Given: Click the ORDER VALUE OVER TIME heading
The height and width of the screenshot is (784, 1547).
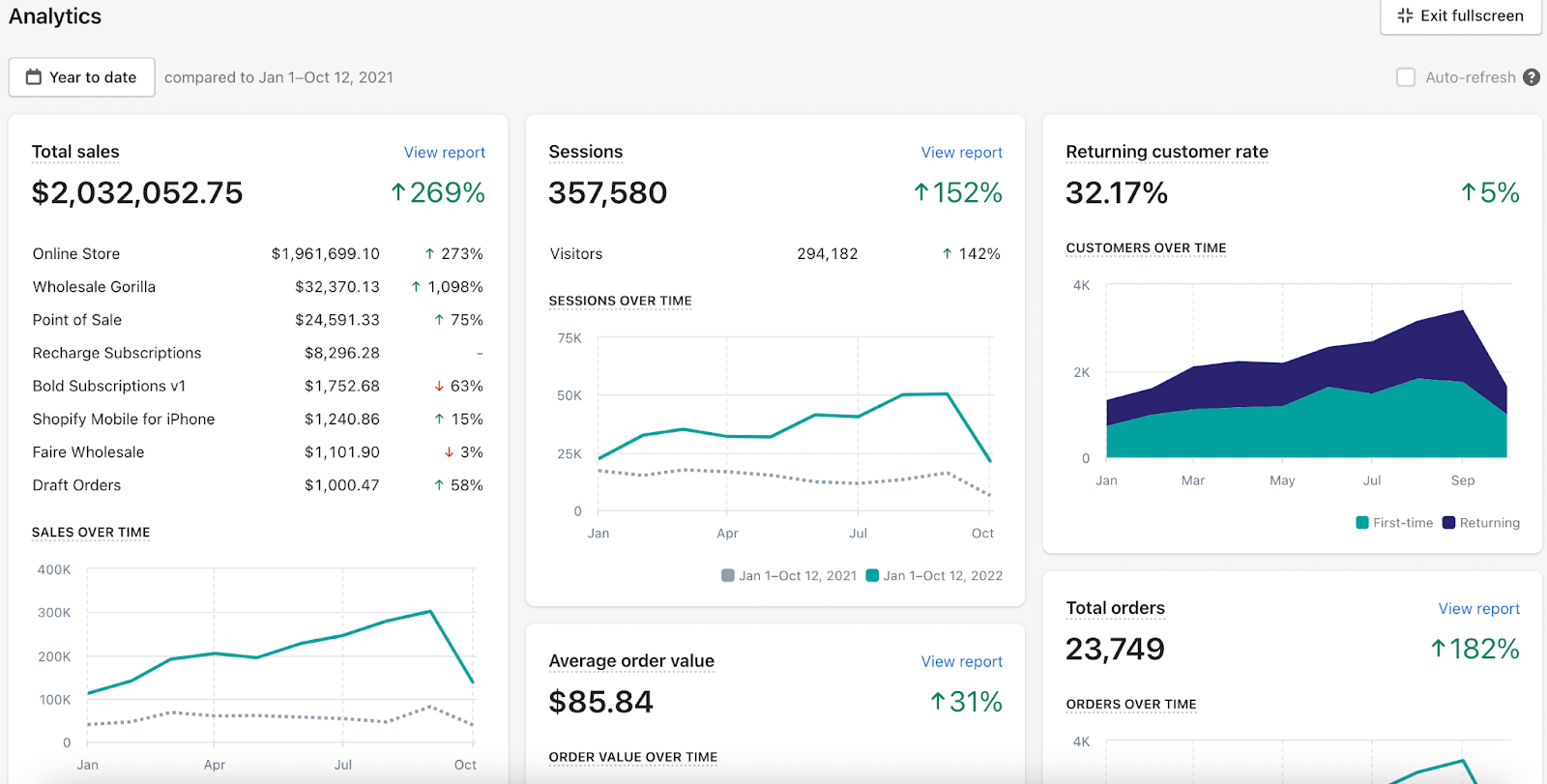Looking at the screenshot, I should click(x=632, y=757).
